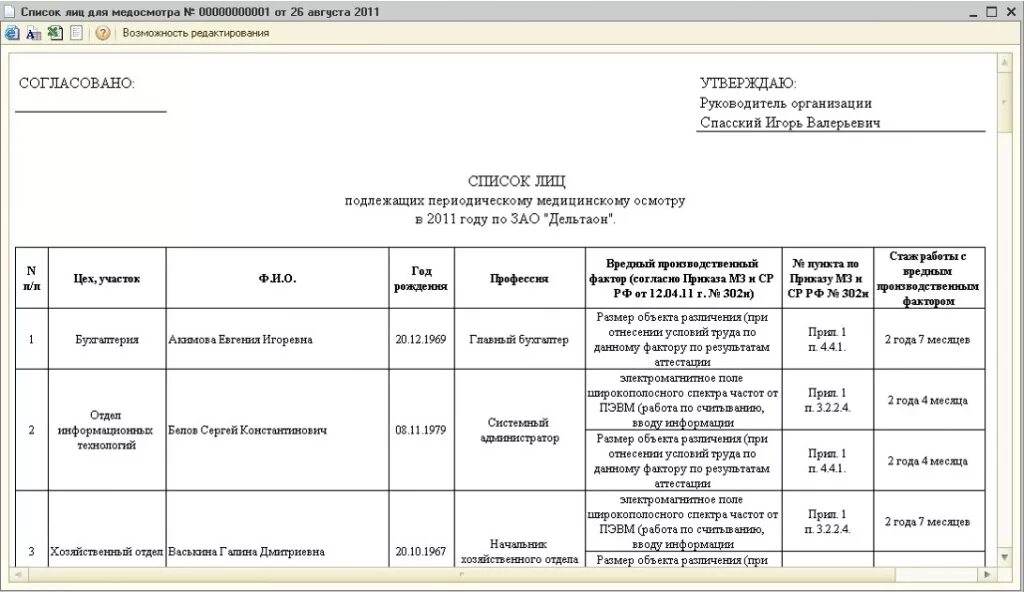
Task: Click Васькина's '2 года 7 месяцев' cell
Action: click(929, 521)
